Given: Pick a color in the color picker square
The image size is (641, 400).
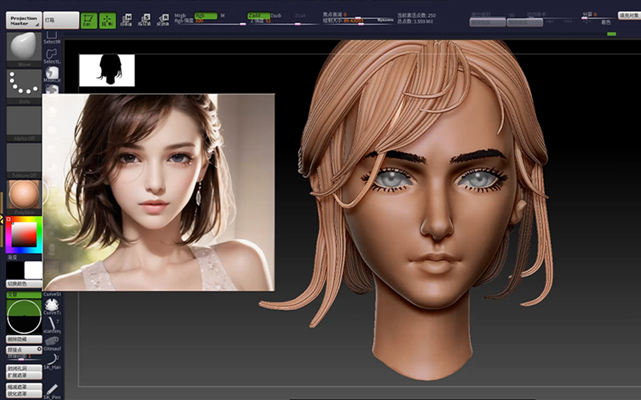Looking at the screenshot, I should click(24, 235).
